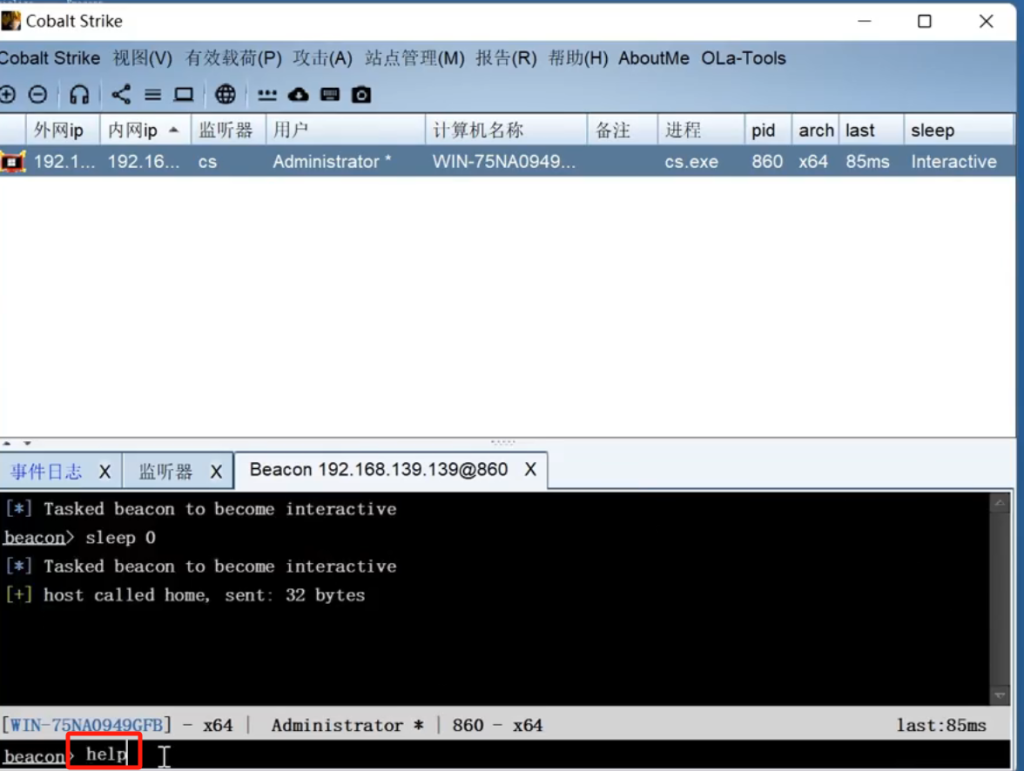
Task: Open the 有效载荷(P) menu
Action: [x=233, y=58]
